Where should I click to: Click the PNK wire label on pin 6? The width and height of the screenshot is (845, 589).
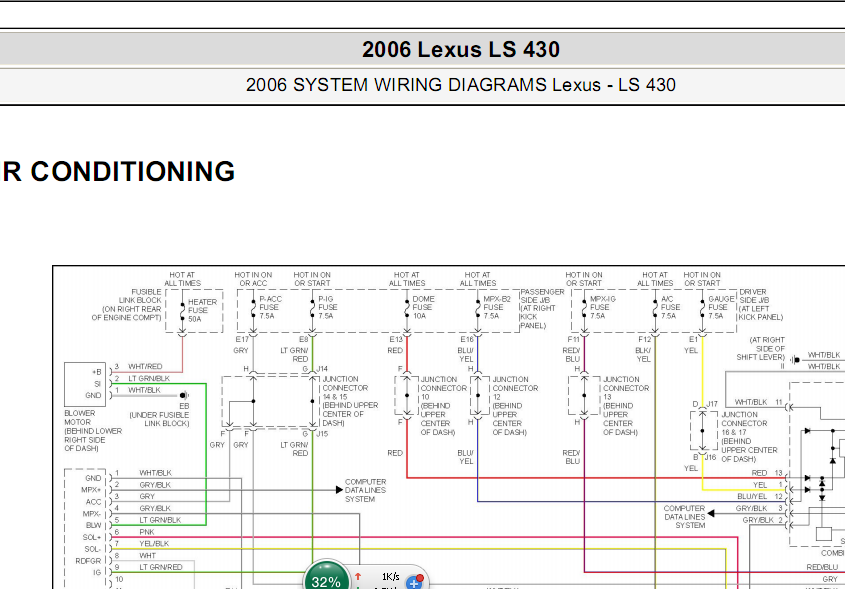[147, 532]
